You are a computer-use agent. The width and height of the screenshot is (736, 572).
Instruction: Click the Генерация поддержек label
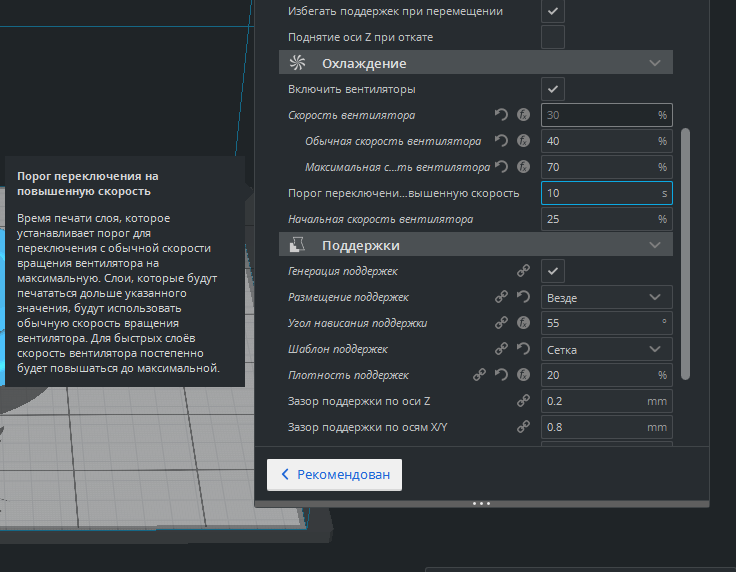click(343, 271)
